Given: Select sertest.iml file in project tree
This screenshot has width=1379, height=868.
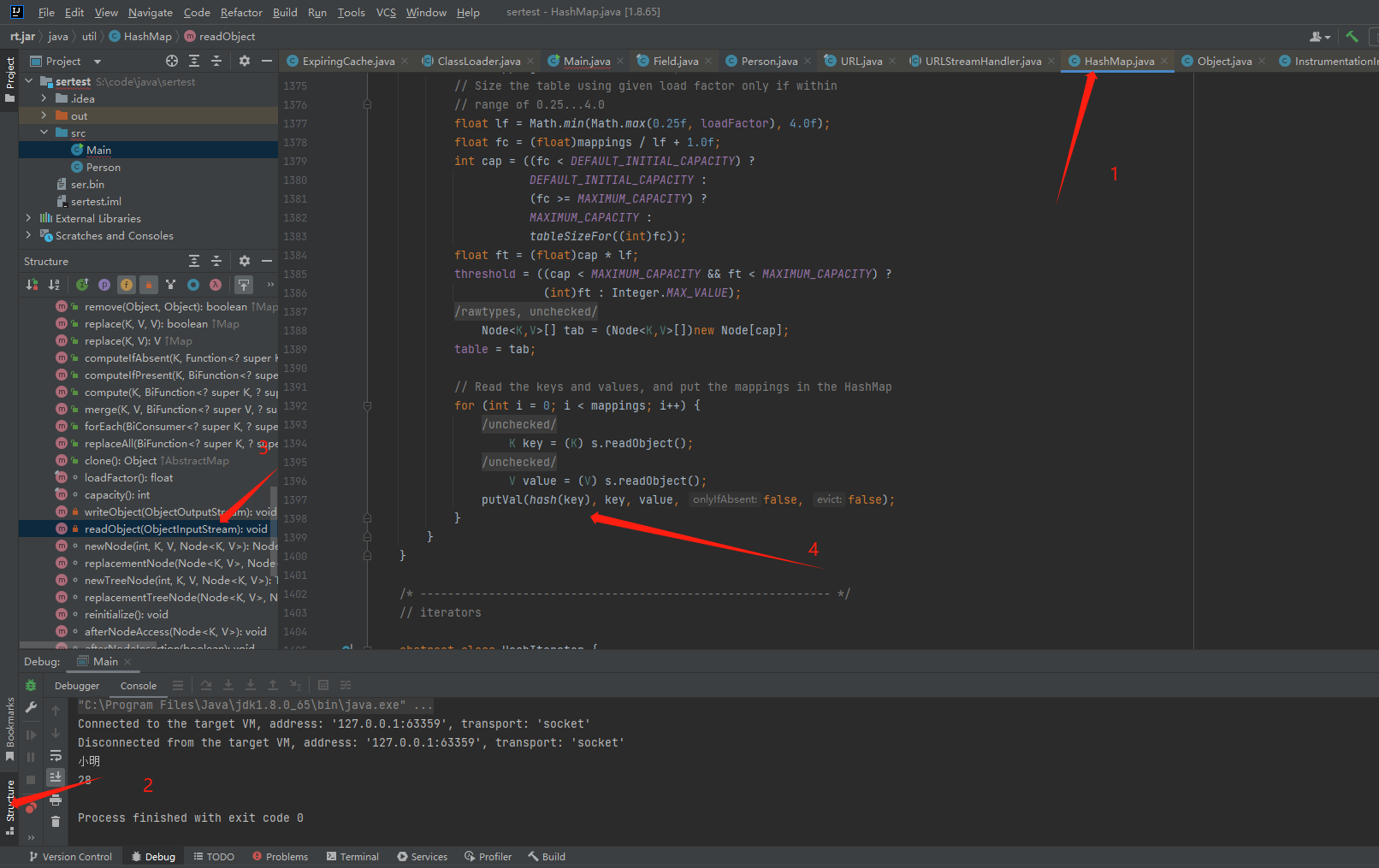Looking at the screenshot, I should [x=96, y=201].
